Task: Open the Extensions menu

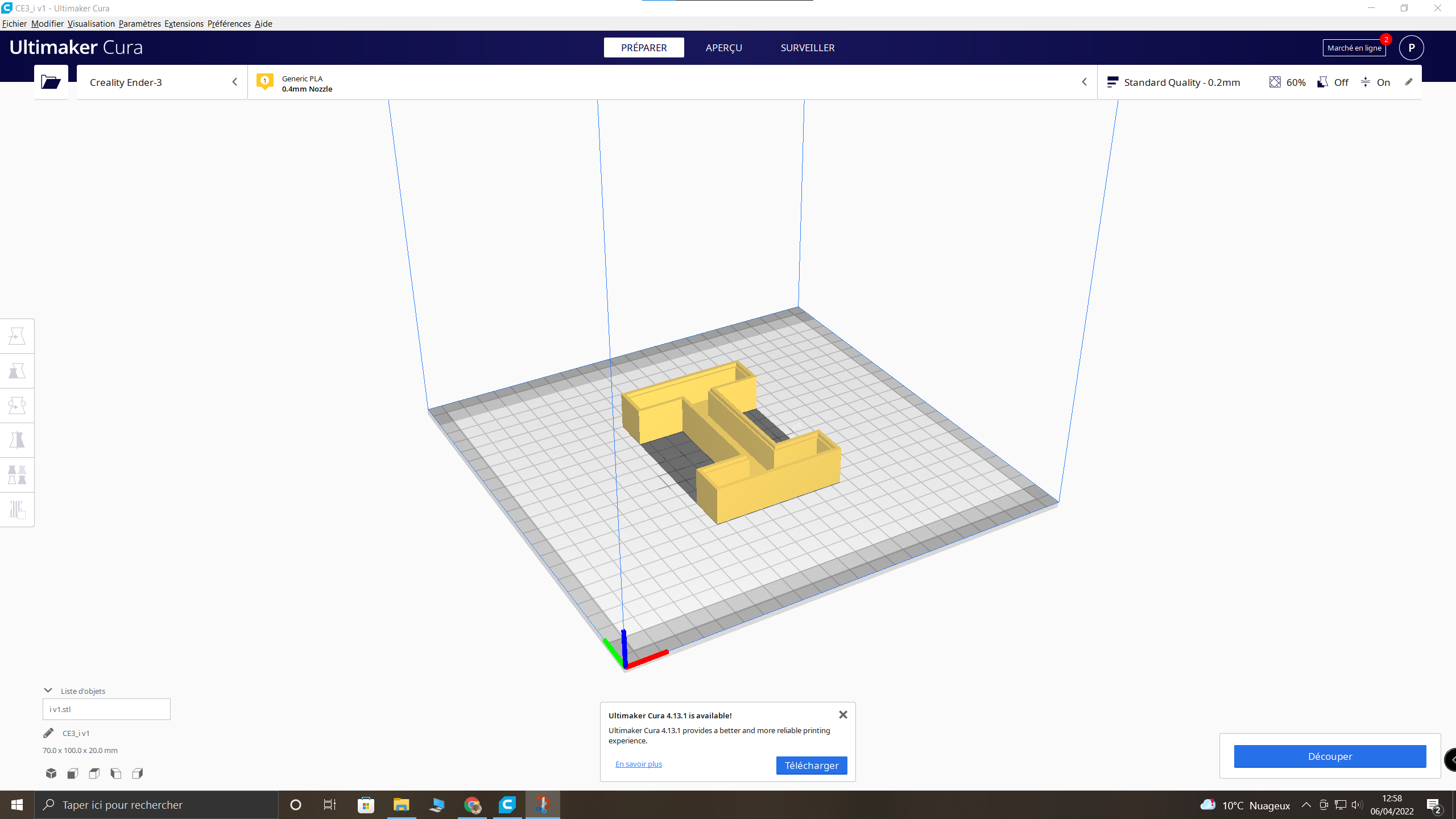Action: click(184, 23)
